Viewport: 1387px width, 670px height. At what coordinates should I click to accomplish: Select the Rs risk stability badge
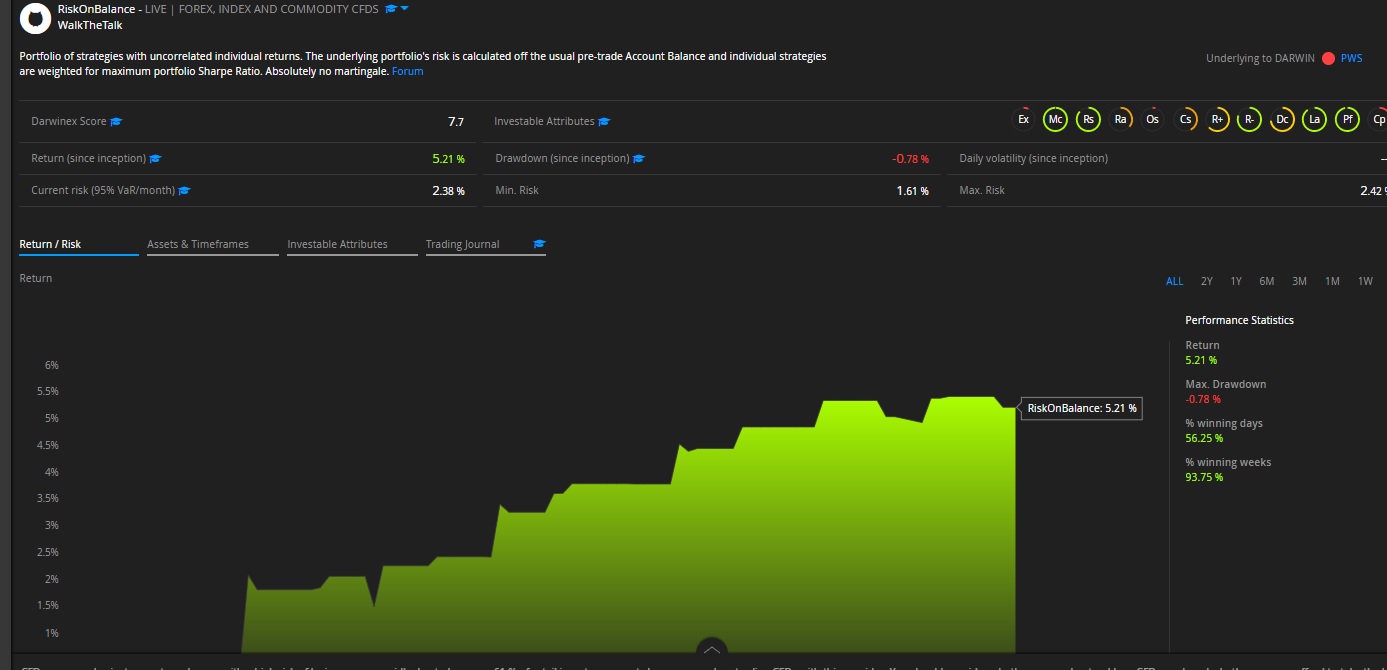[1088, 120]
